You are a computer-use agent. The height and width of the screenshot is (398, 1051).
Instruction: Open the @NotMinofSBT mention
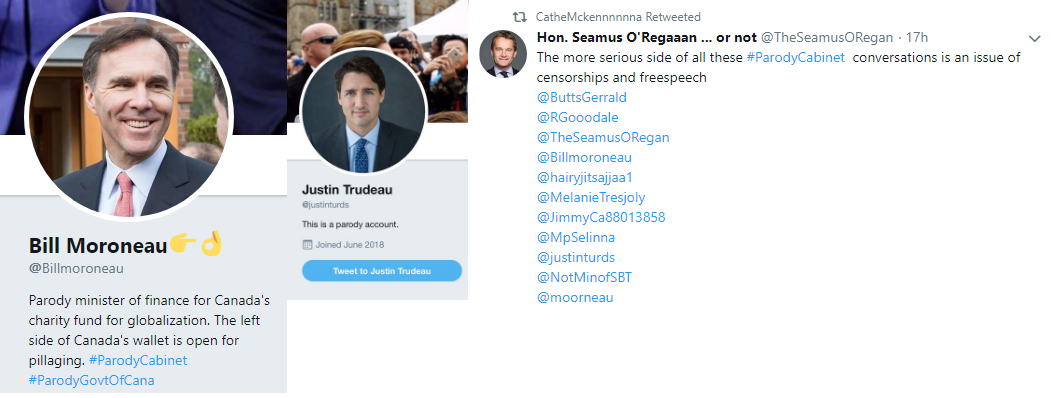(x=584, y=277)
